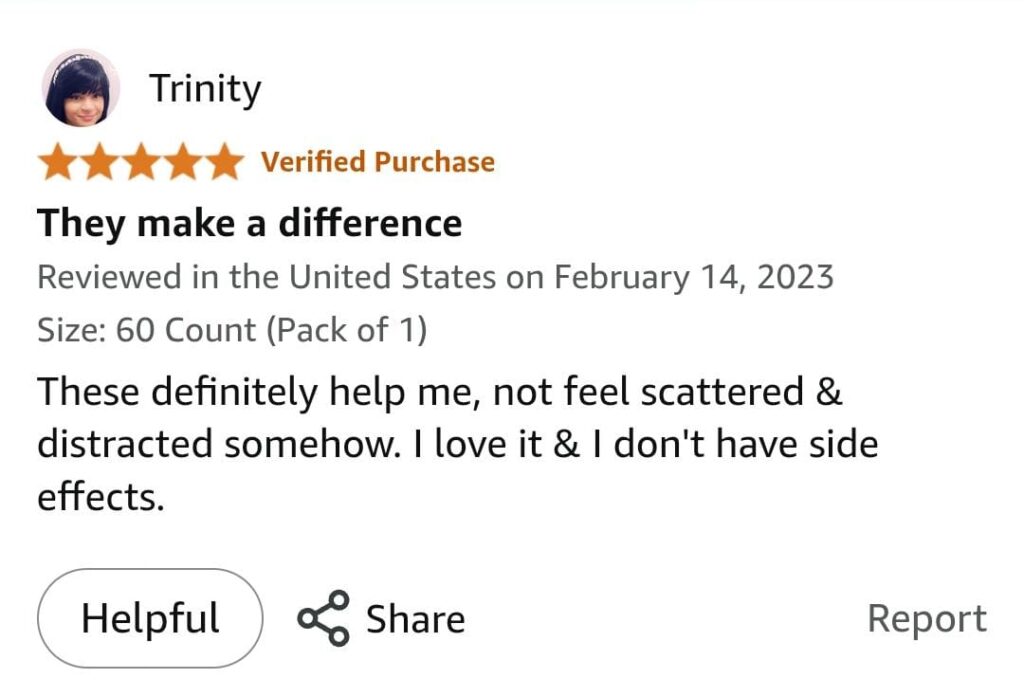The width and height of the screenshot is (1024, 697).
Task: Select the third rating star
Action: click(141, 162)
